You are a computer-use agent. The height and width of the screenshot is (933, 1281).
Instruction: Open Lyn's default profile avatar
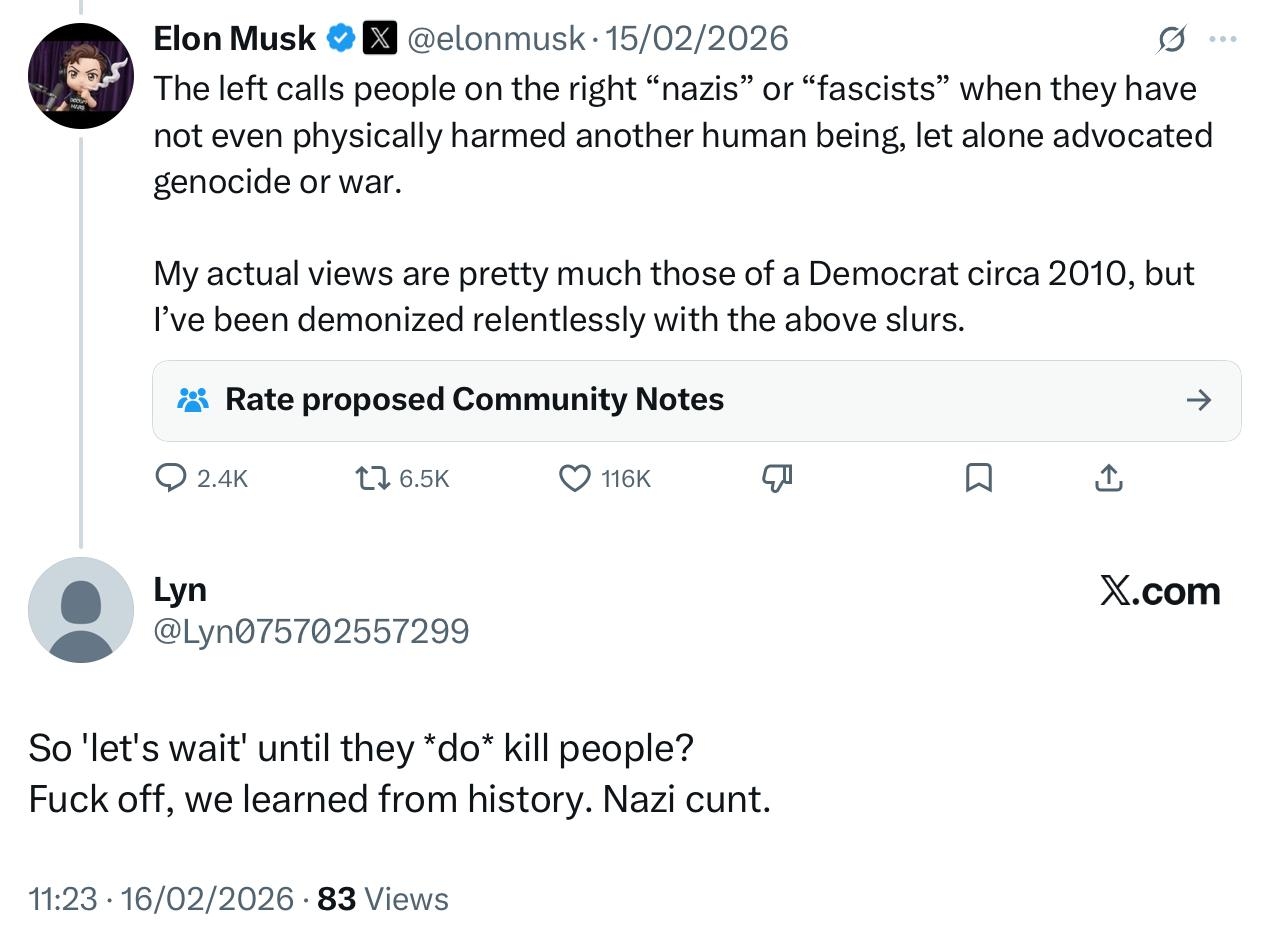click(81, 610)
